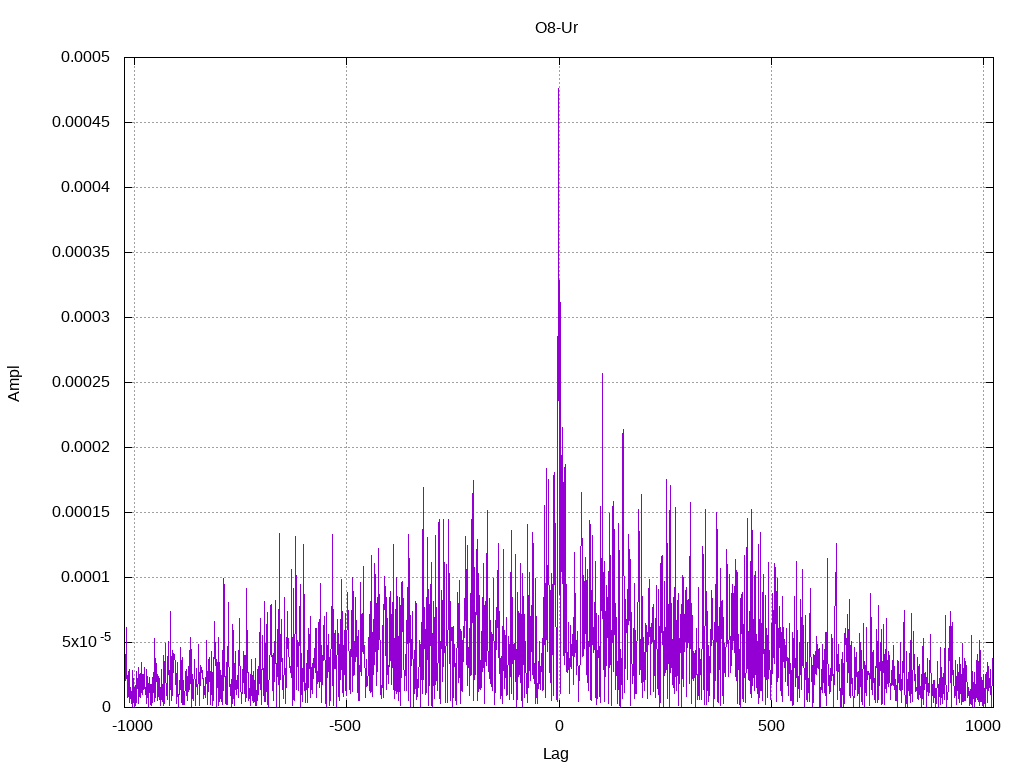Click the 0.00015 y-axis tick label
The width and height of the screenshot is (1024, 768).
tap(81, 512)
